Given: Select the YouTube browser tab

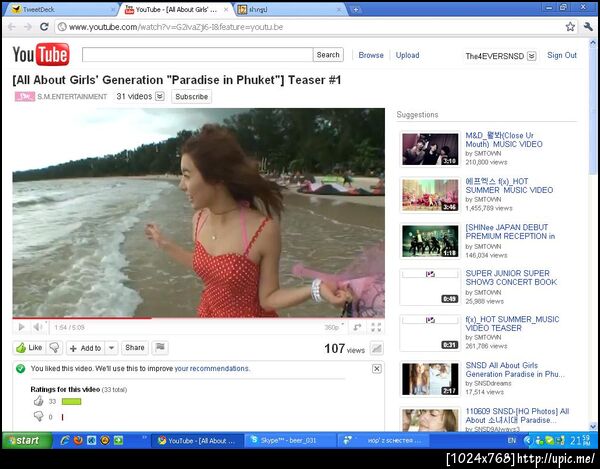Looking at the screenshot, I should click(x=176, y=10).
